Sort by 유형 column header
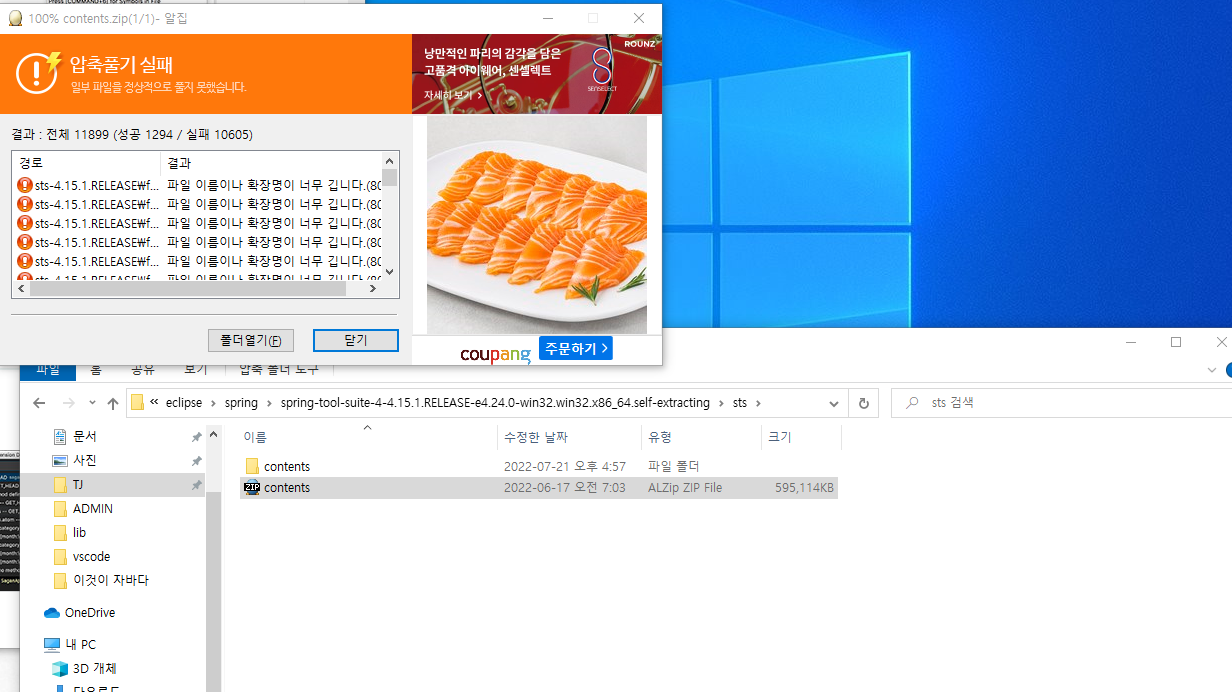The image size is (1232, 692). coord(700,437)
